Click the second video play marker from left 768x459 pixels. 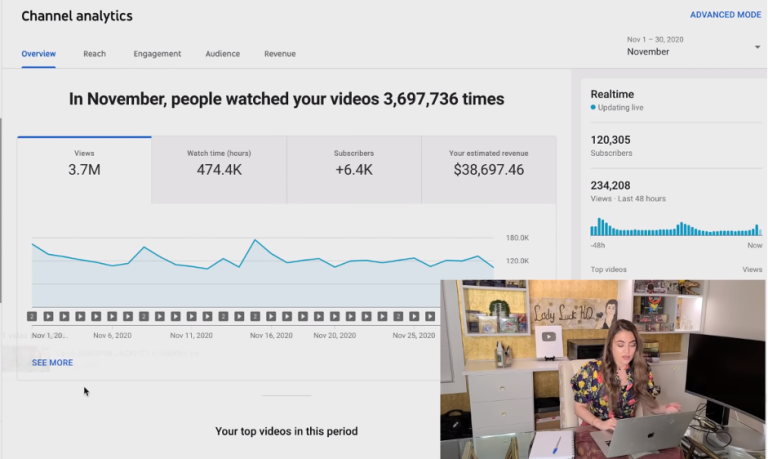pos(48,316)
